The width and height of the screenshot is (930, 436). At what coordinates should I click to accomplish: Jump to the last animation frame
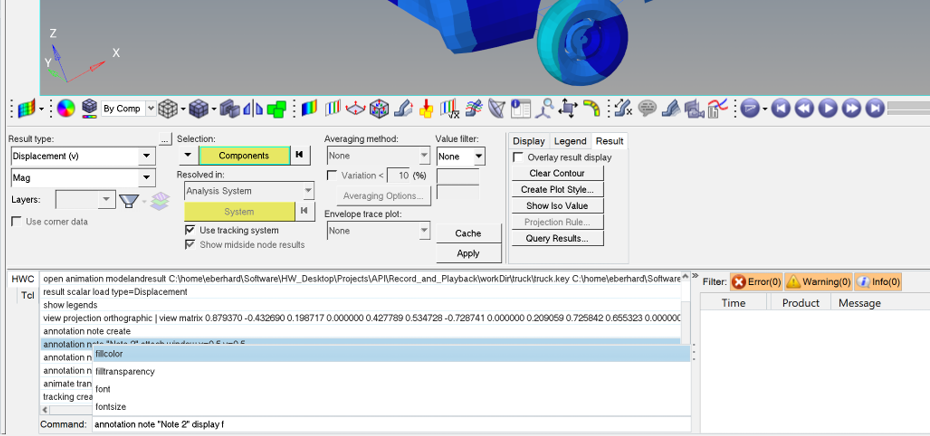[x=874, y=108]
